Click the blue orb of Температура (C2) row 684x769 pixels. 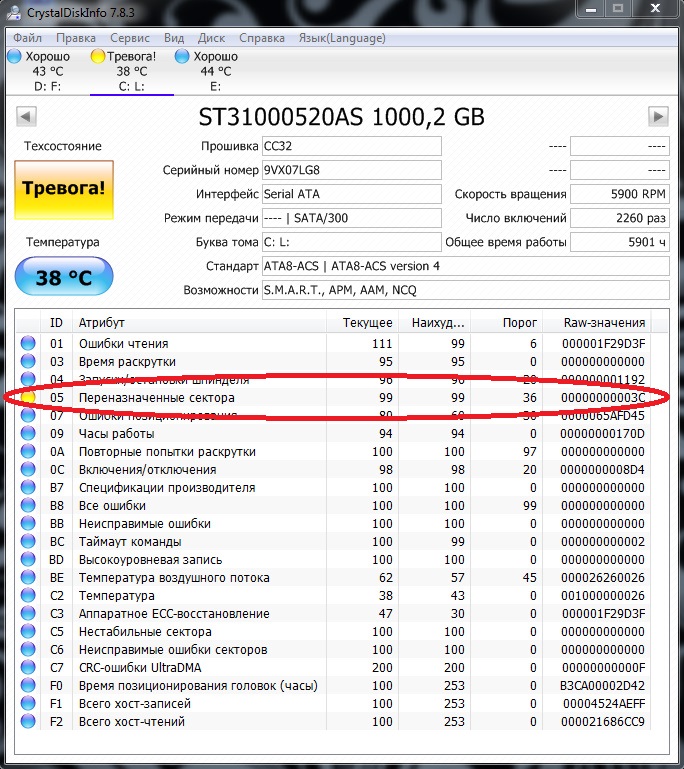tap(28, 595)
